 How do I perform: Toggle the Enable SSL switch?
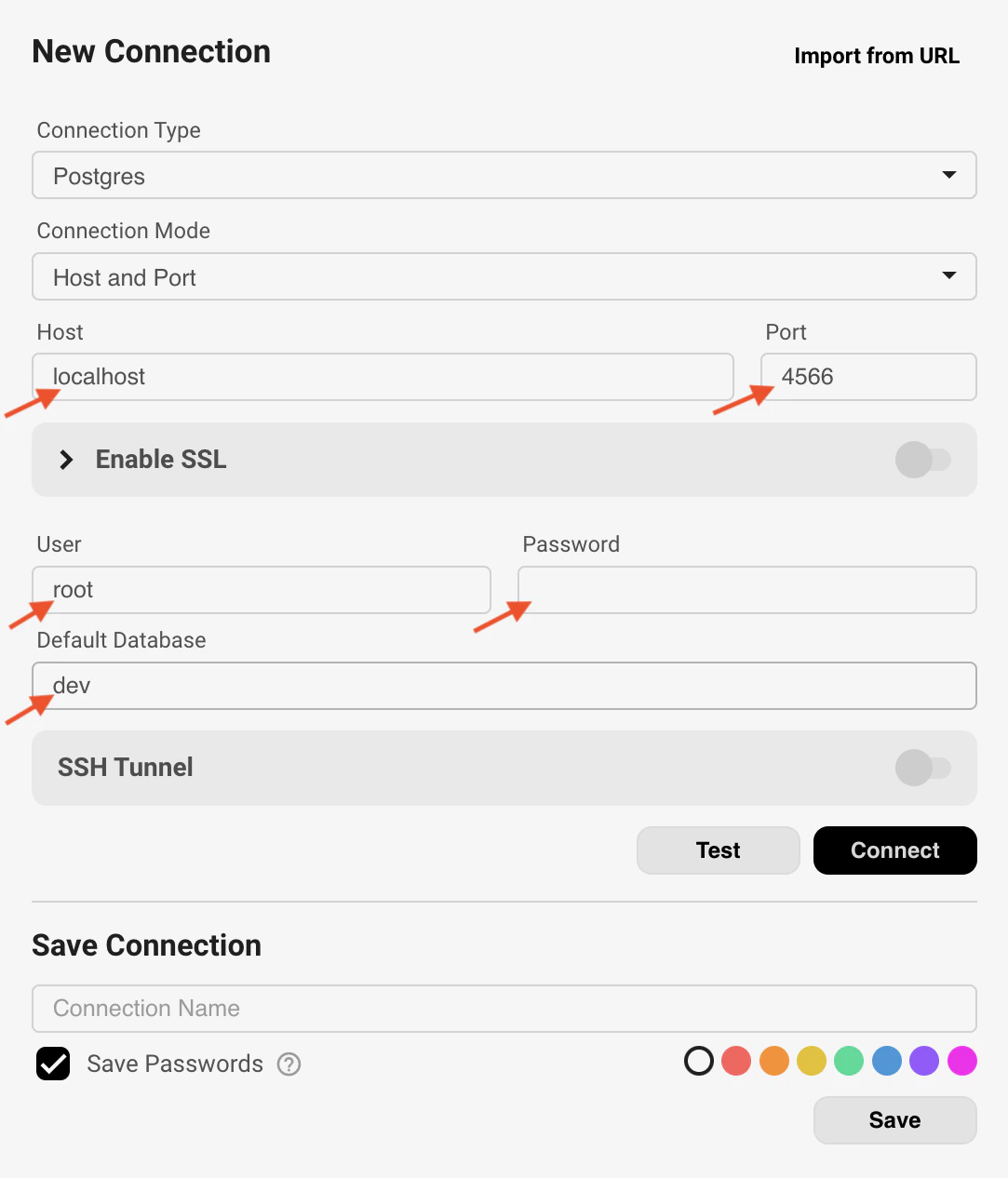click(922, 460)
